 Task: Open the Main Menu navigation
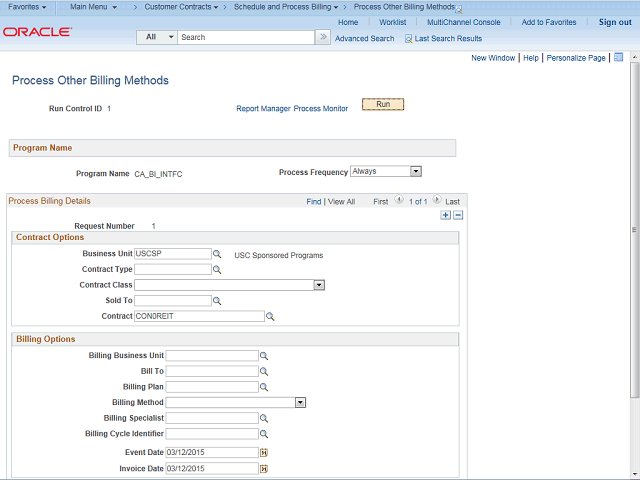pos(93,7)
